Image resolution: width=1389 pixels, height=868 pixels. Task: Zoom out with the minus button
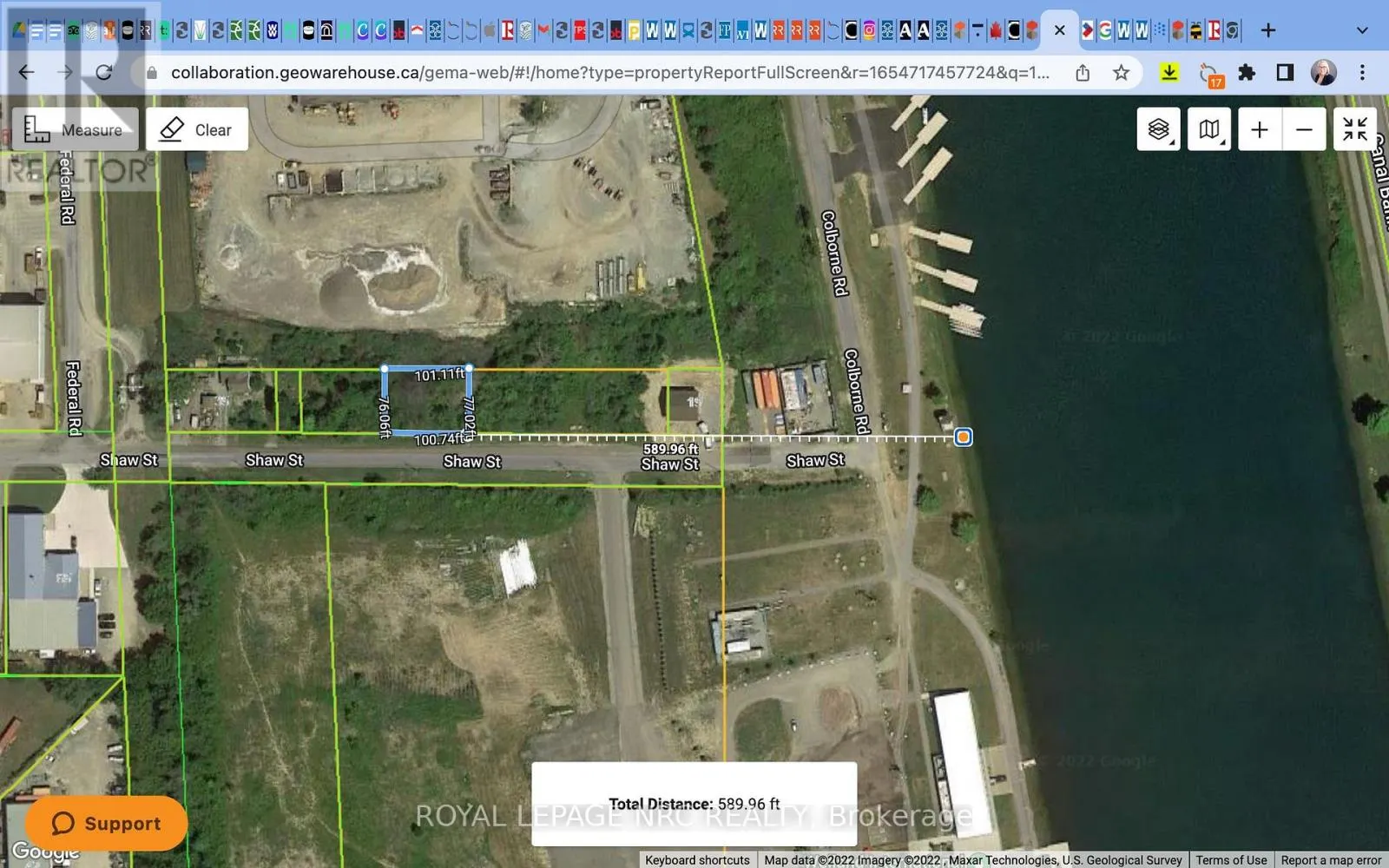point(1304,129)
